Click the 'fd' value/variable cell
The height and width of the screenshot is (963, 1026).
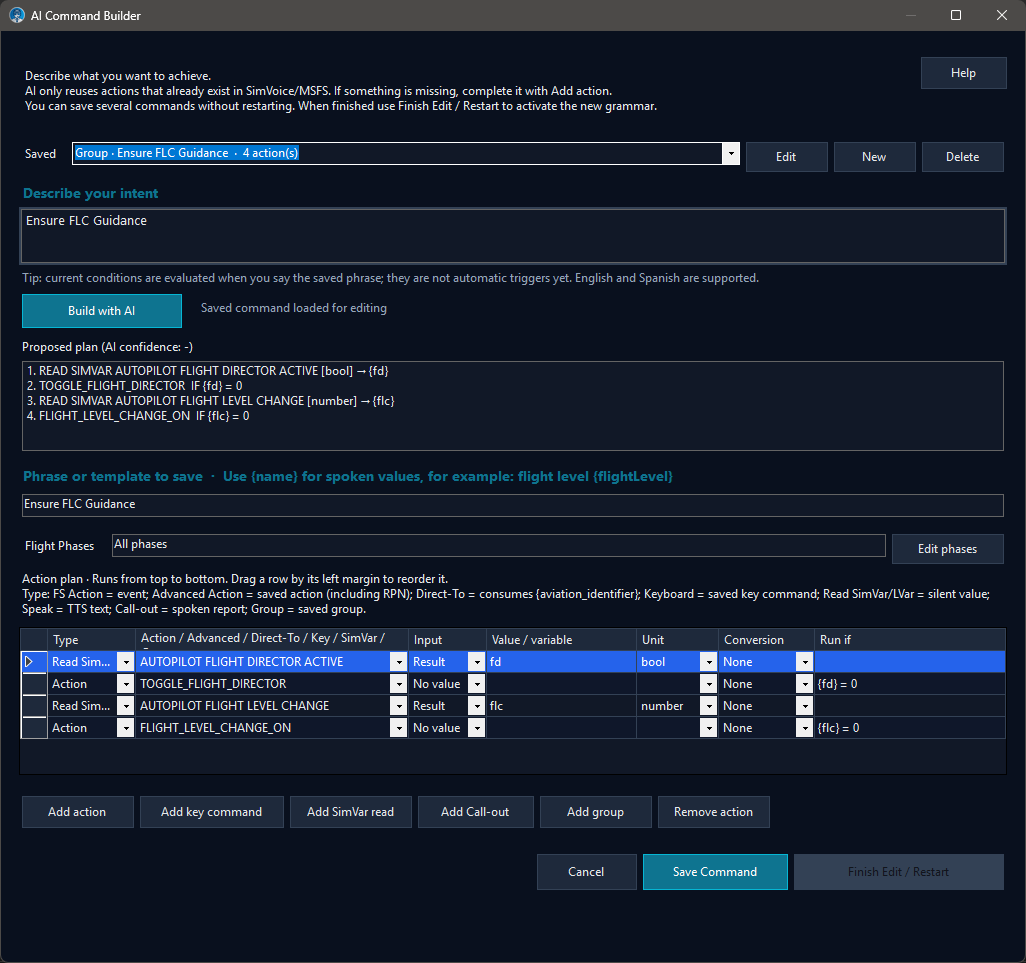point(561,662)
